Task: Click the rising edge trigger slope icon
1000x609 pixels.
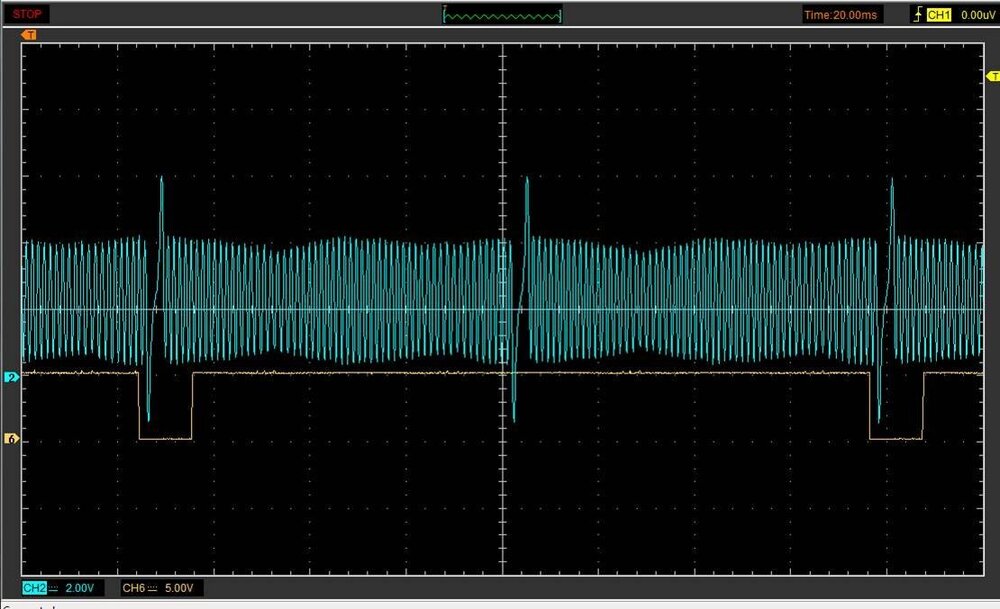Action: (917, 15)
